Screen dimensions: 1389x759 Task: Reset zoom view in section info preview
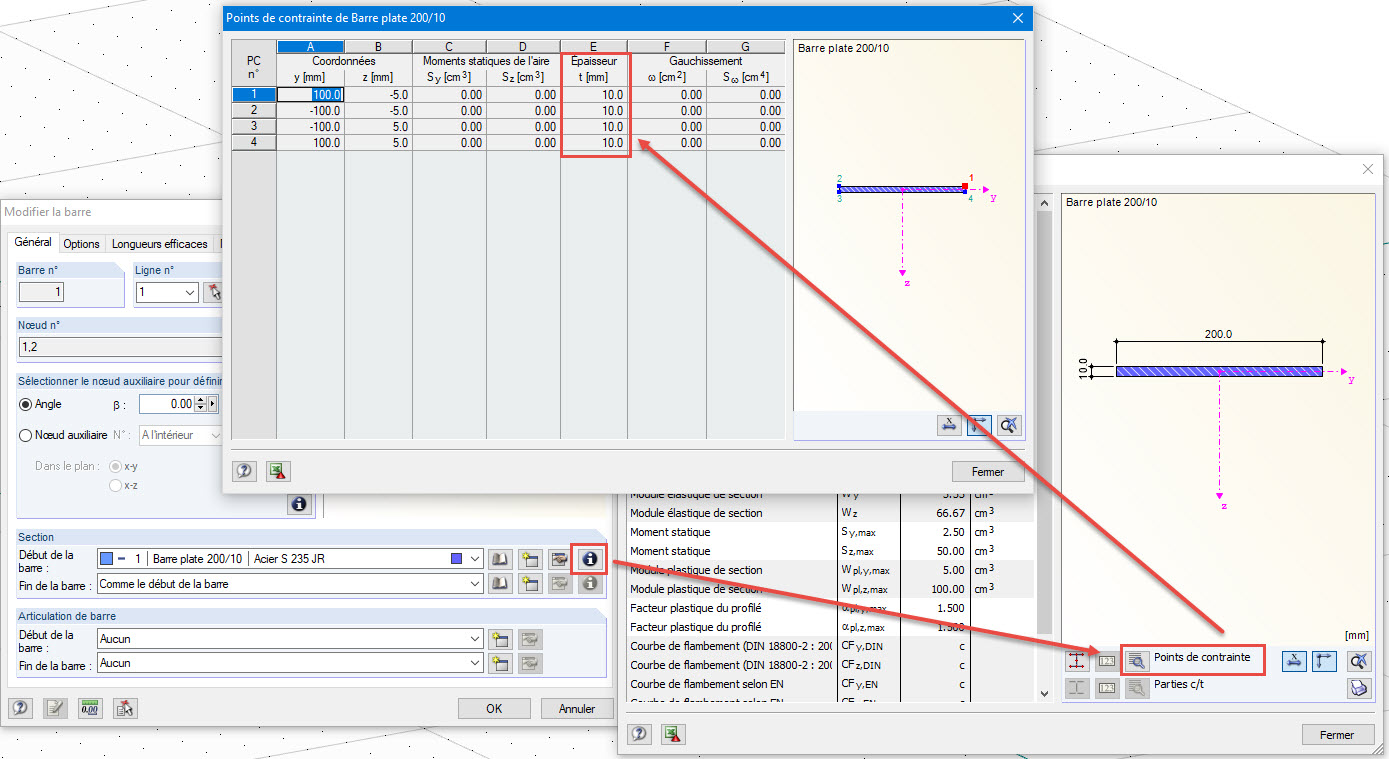(x=1357, y=660)
